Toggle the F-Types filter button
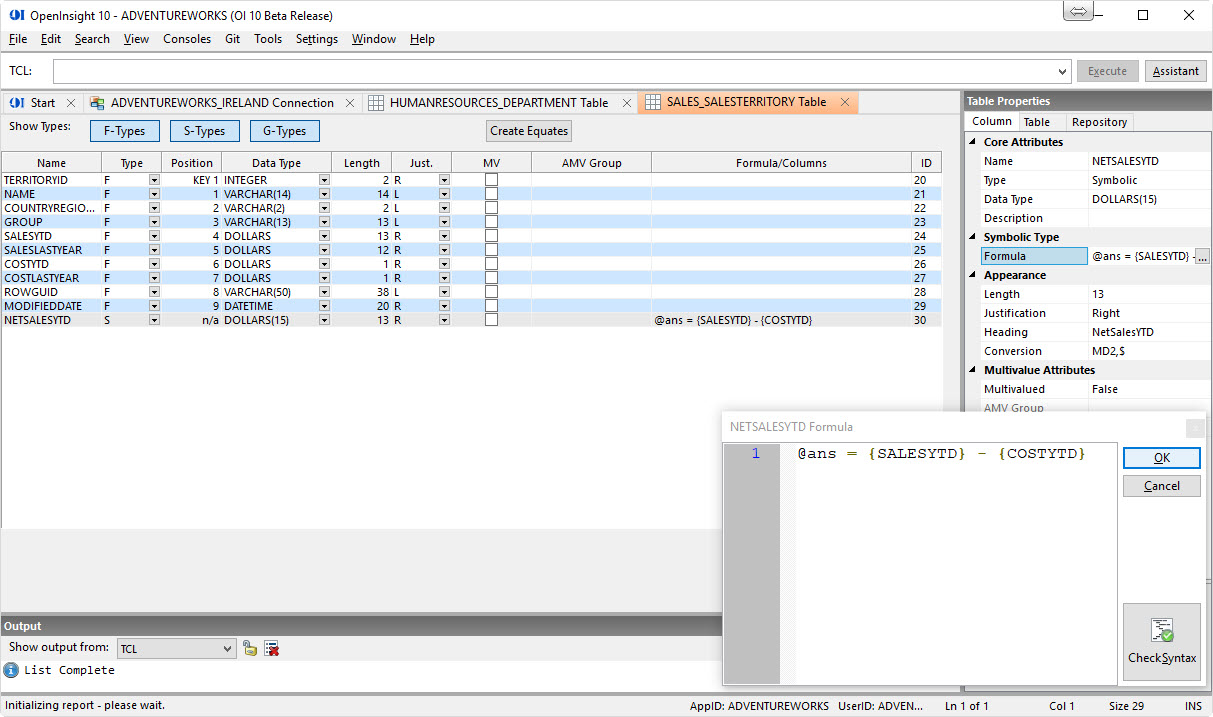This screenshot has height=717, width=1213. 124,131
